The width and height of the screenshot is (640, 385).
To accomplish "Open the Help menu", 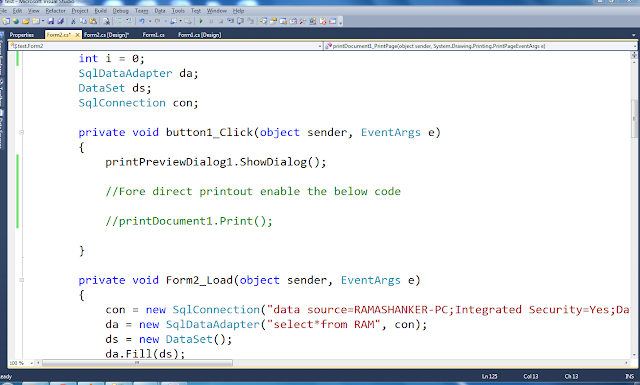I will [x=238, y=11].
